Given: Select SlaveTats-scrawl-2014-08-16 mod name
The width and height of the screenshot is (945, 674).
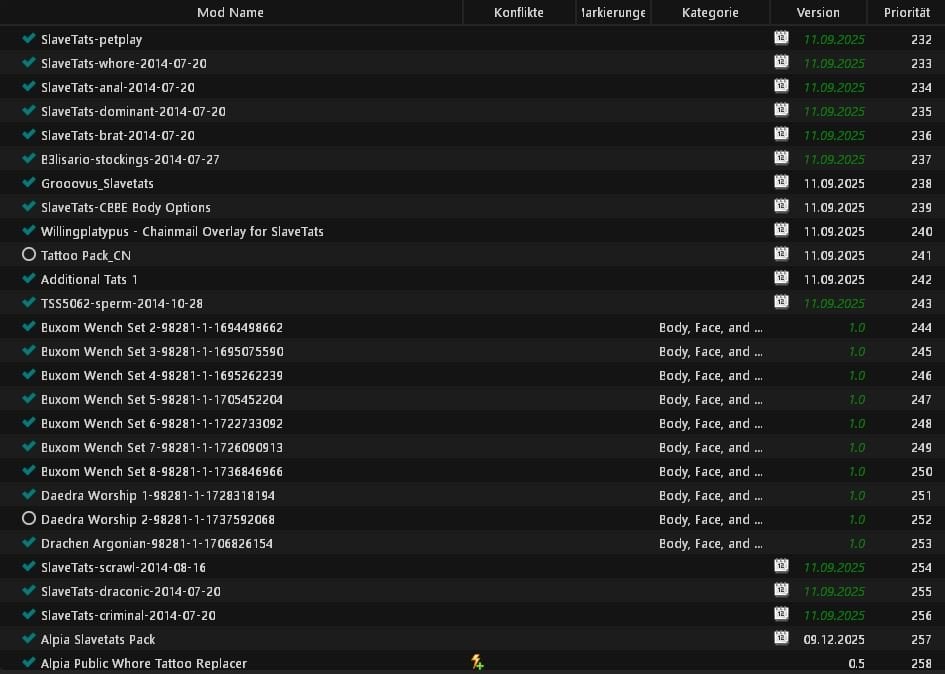Looking at the screenshot, I should click(x=123, y=567).
